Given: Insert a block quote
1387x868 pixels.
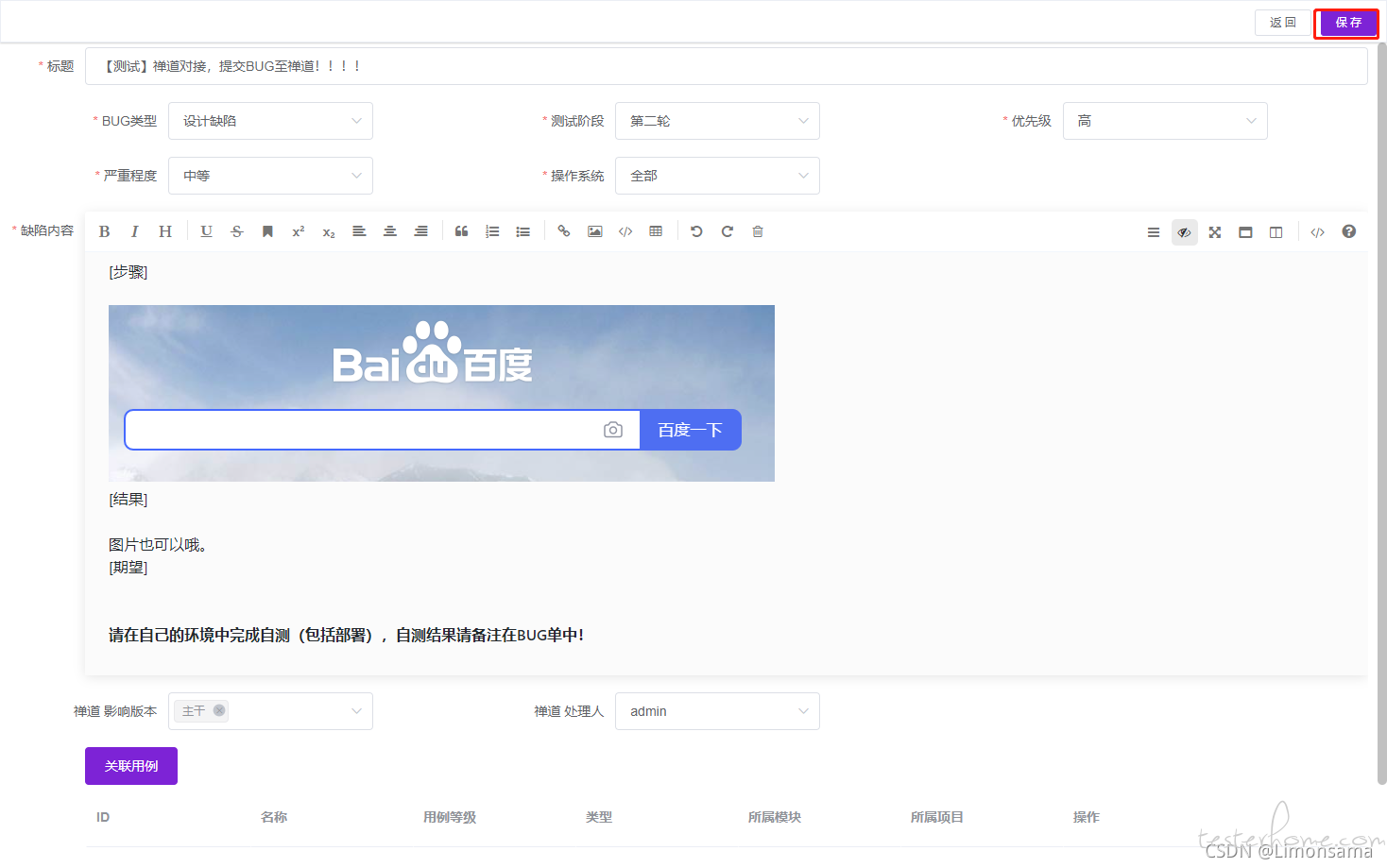Looking at the screenshot, I should tap(462, 231).
